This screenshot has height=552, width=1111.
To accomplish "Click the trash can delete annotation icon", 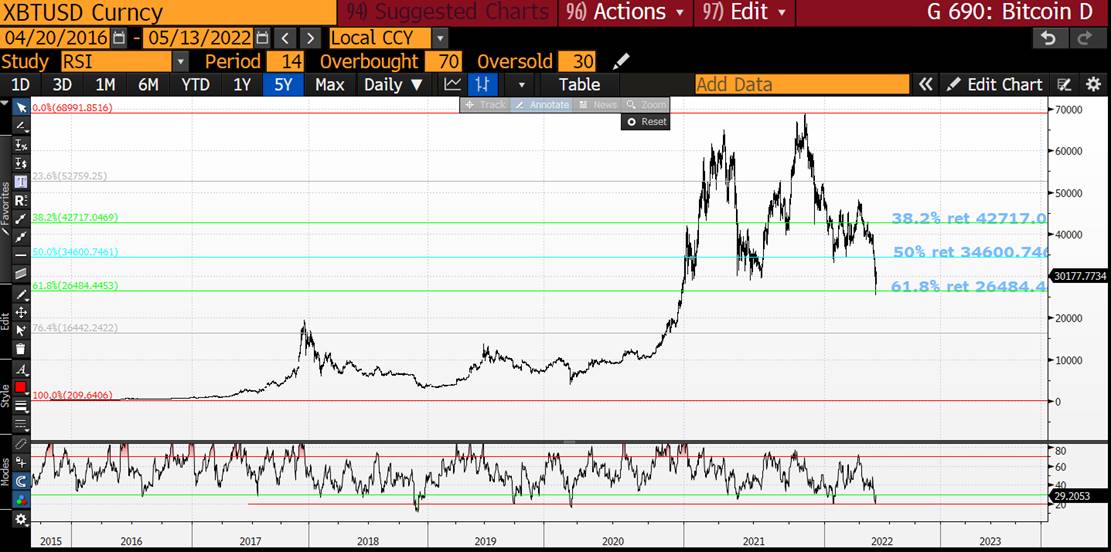I will click(21, 349).
